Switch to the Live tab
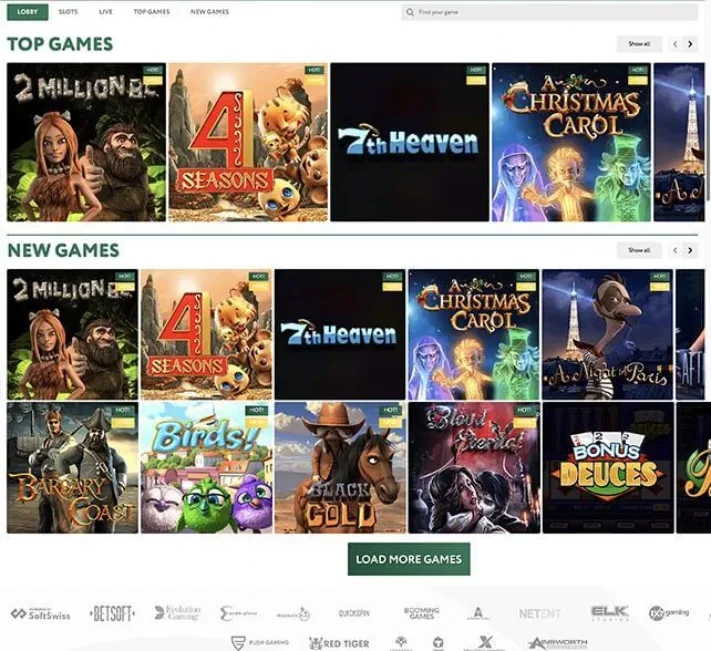The height and width of the screenshot is (651, 711). [x=105, y=12]
